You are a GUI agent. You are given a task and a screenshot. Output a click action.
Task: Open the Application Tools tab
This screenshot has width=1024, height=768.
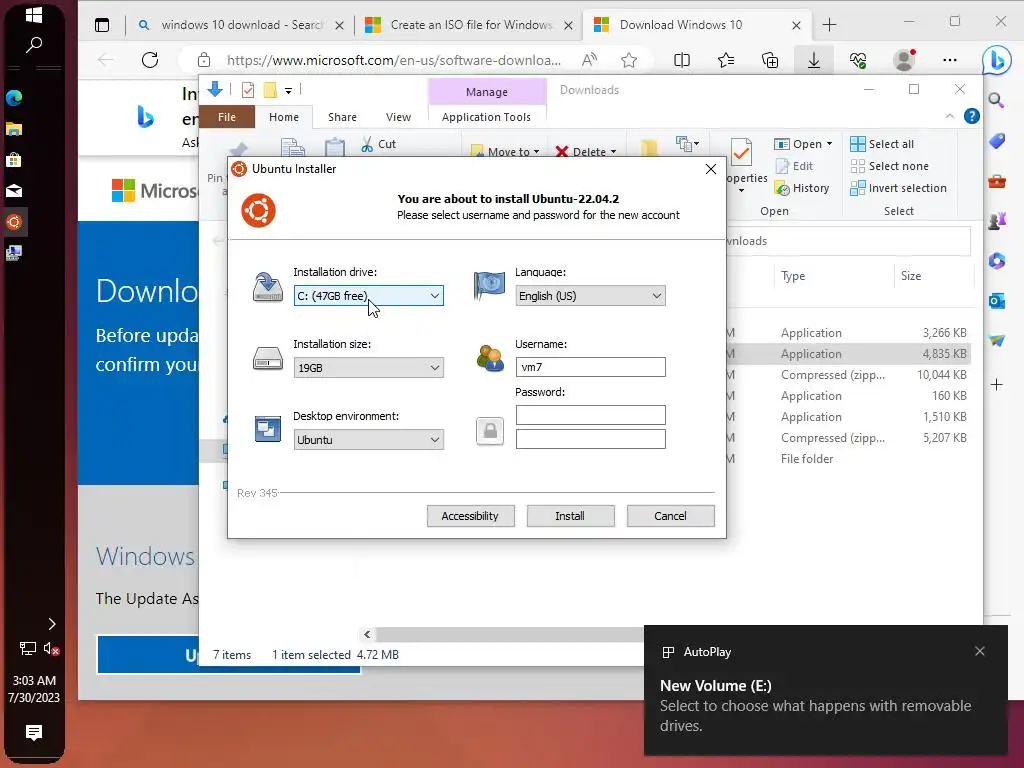[486, 117]
